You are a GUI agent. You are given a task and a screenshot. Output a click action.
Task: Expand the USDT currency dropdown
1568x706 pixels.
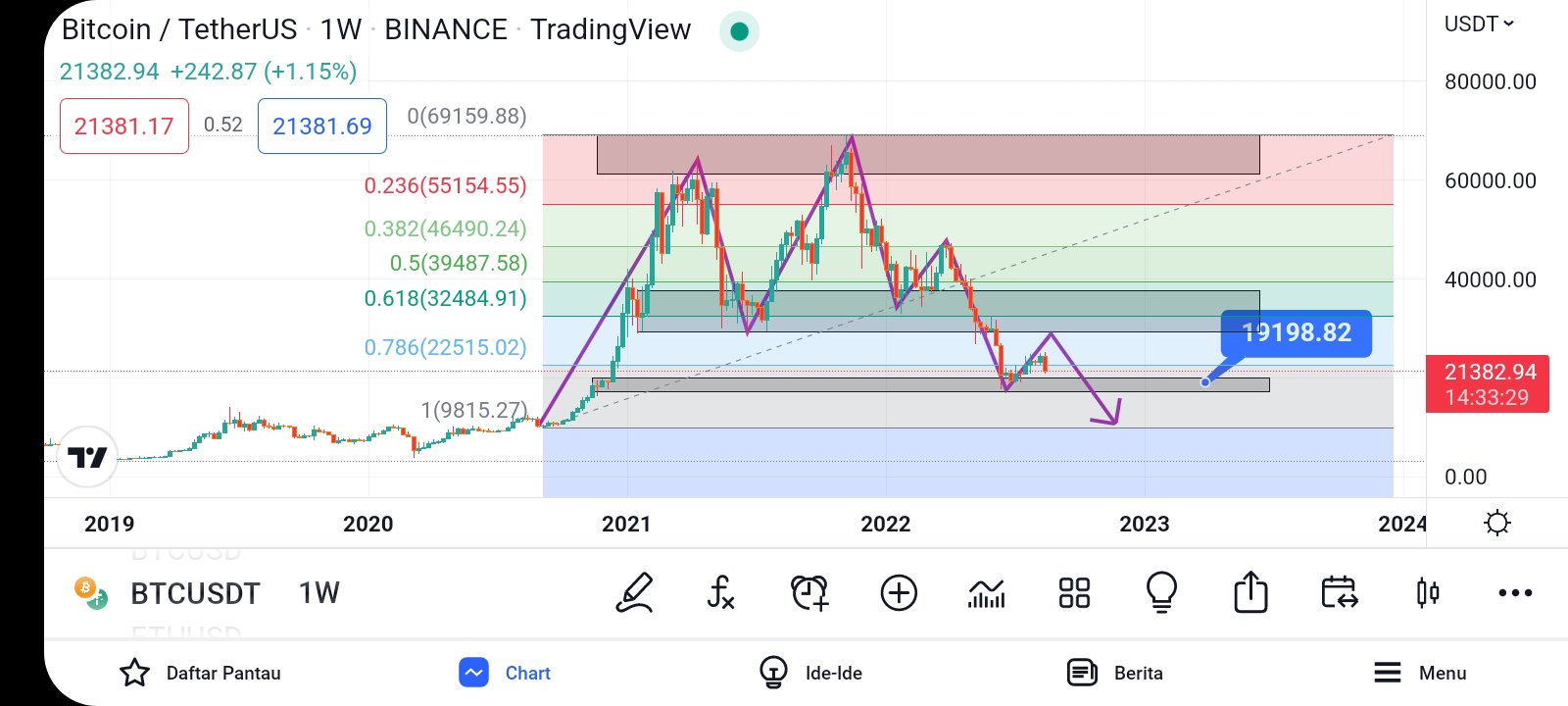tap(1479, 24)
